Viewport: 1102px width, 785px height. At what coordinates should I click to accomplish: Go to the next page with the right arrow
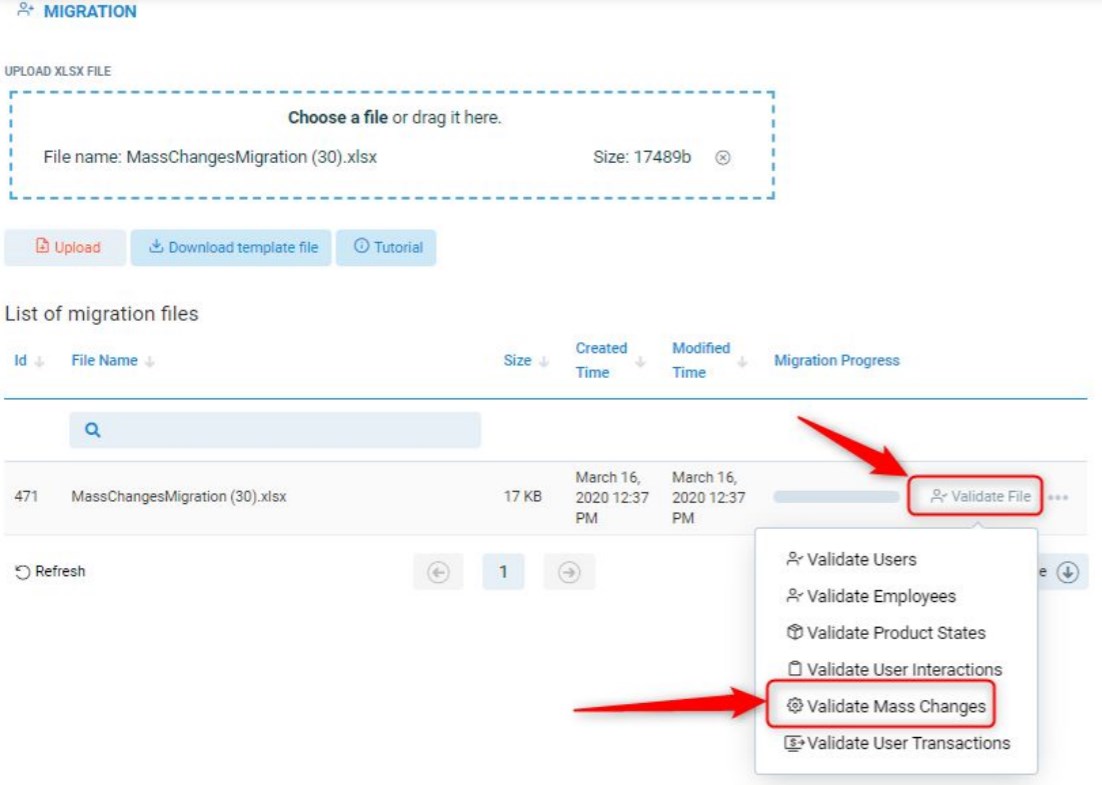569,572
